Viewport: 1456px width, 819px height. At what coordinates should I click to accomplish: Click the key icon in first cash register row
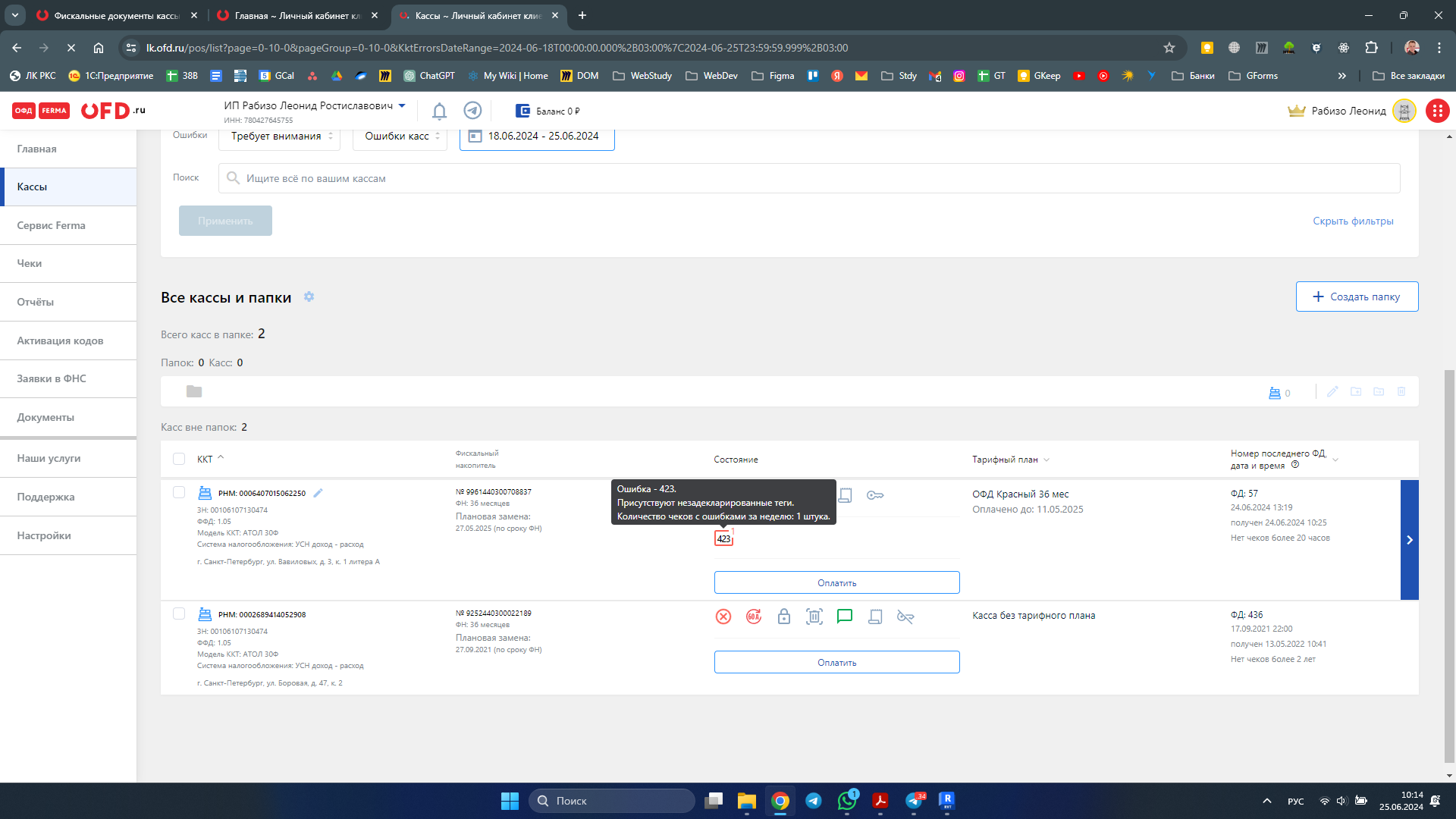(875, 495)
